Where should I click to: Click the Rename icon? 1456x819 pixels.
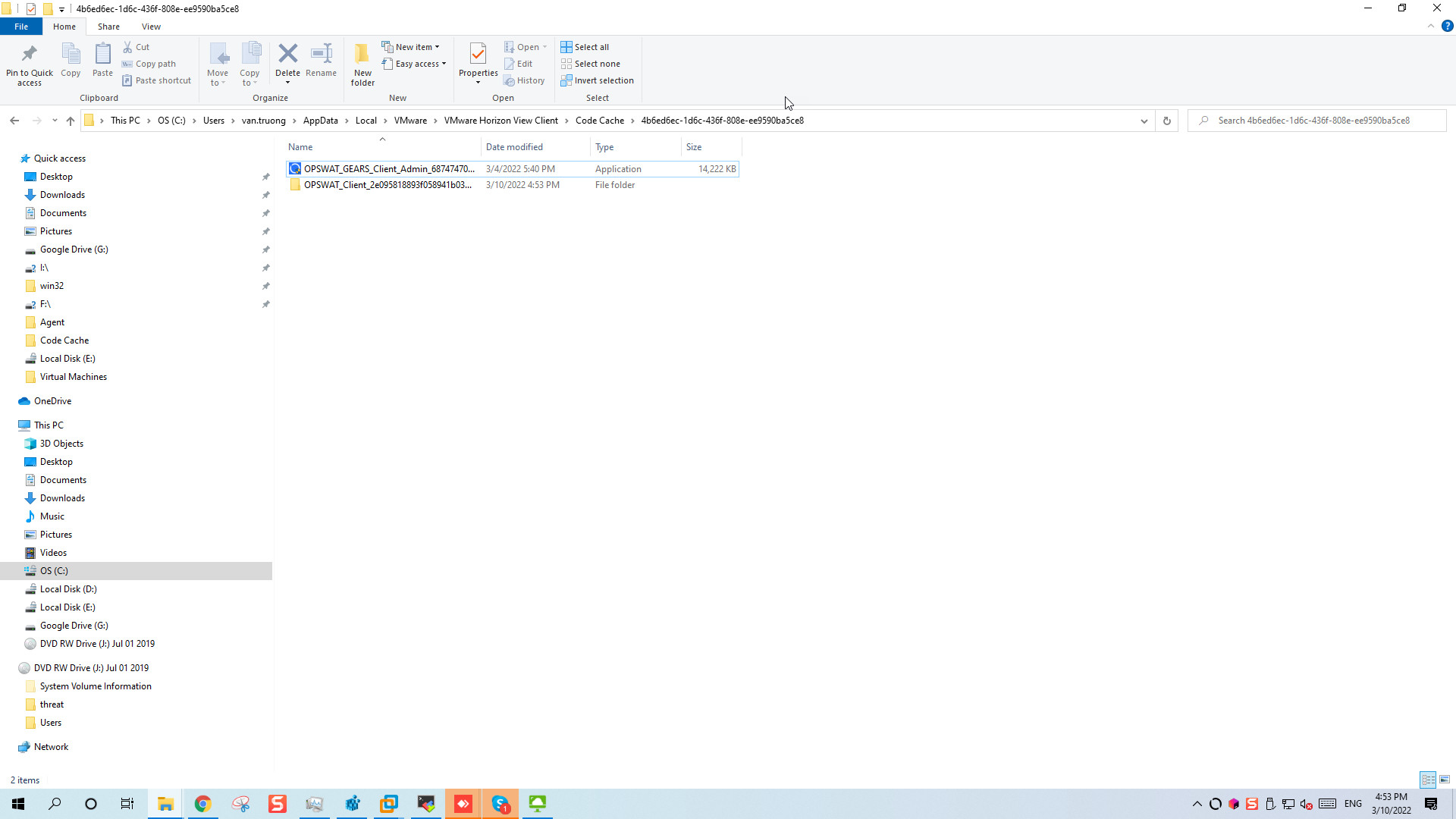322,54
